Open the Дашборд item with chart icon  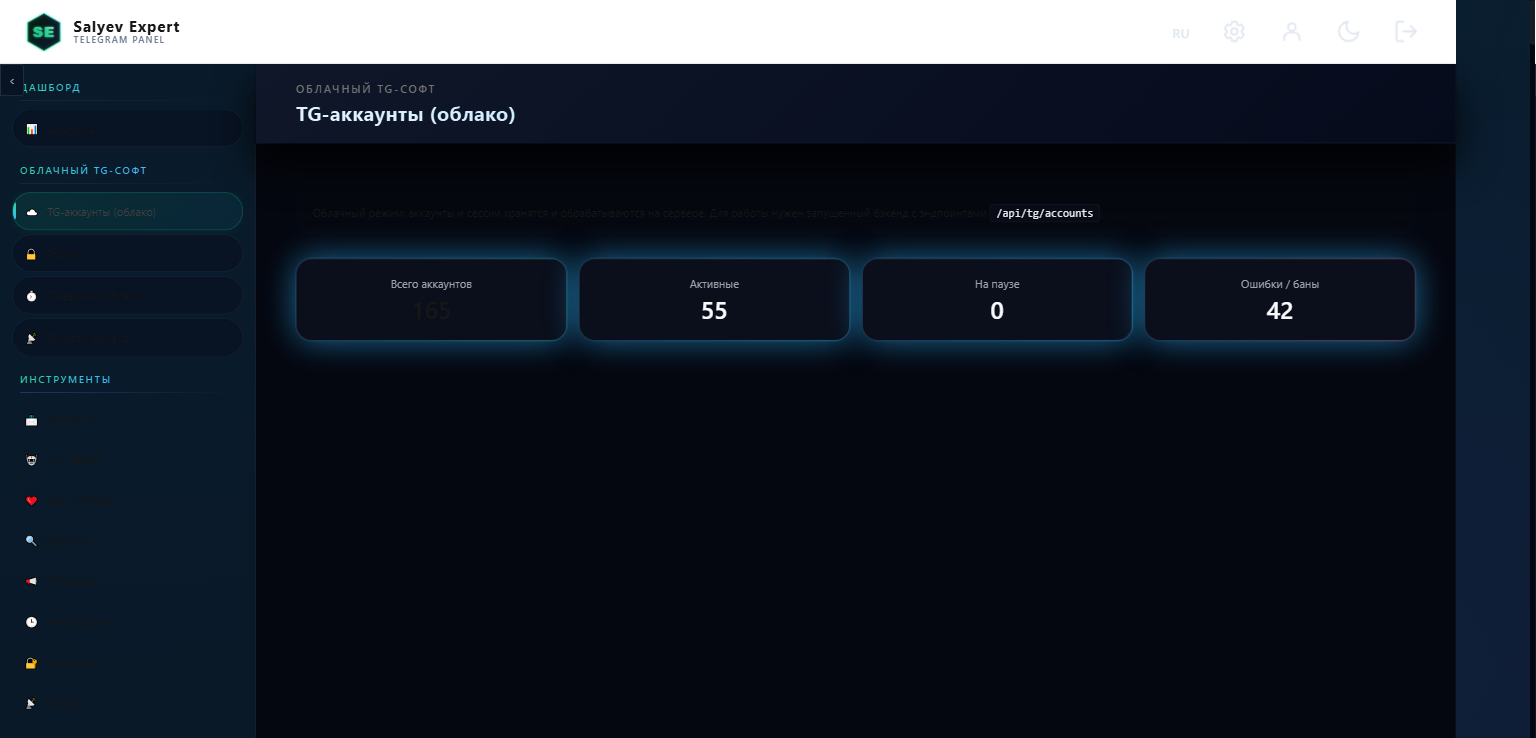pos(127,129)
